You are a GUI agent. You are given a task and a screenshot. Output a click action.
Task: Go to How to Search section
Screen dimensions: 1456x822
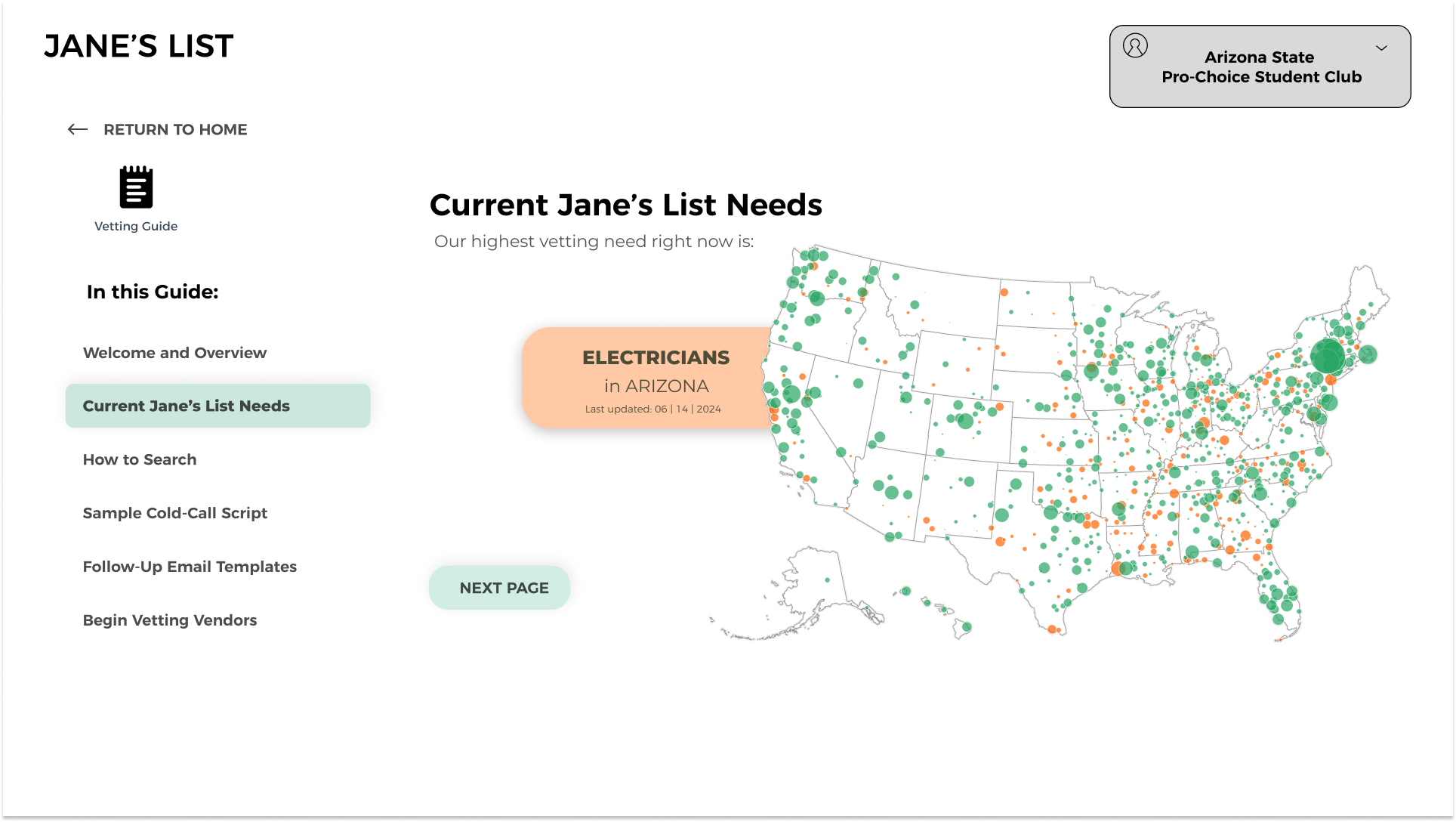click(x=140, y=459)
